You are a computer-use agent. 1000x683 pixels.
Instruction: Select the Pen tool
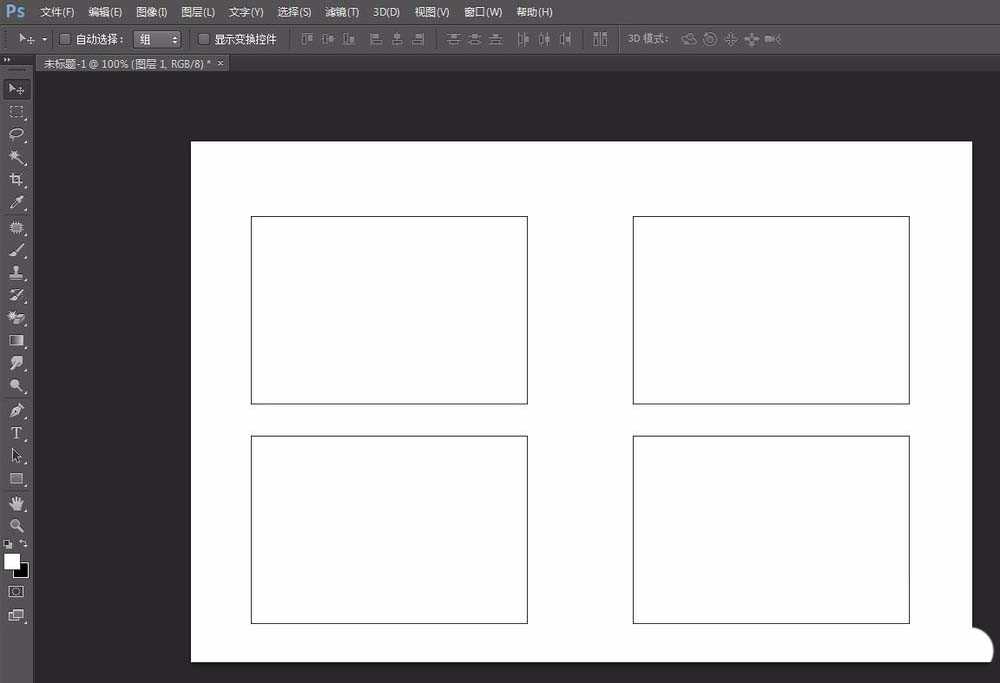(16, 410)
